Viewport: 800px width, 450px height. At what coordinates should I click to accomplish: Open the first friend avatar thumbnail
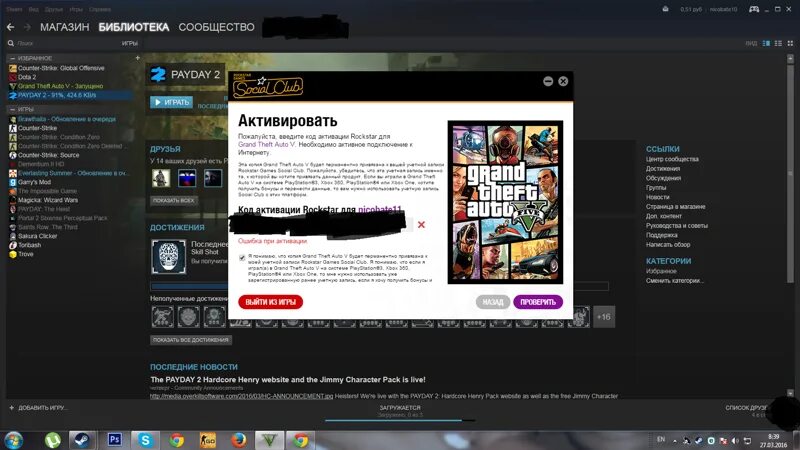point(161,178)
